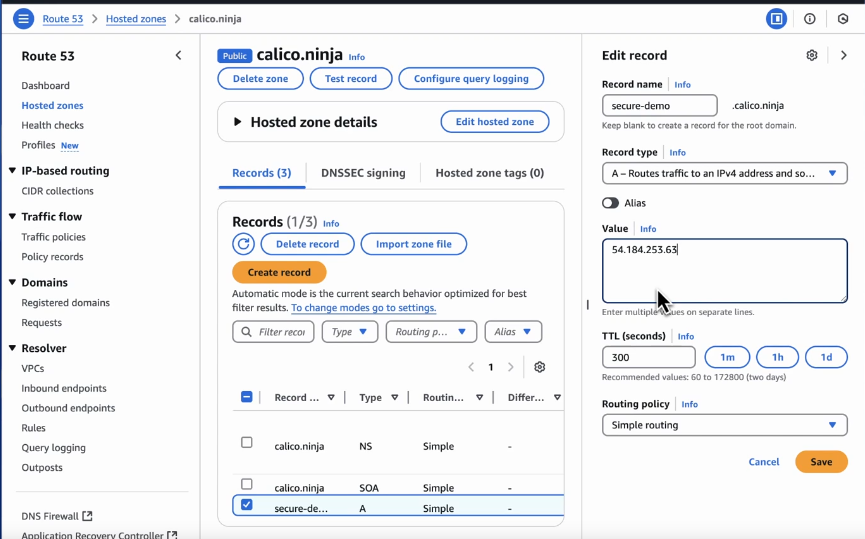Open the Routing policy dropdown
Image resolution: width=865 pixels, height=539 pixels.
pos(724,425)
